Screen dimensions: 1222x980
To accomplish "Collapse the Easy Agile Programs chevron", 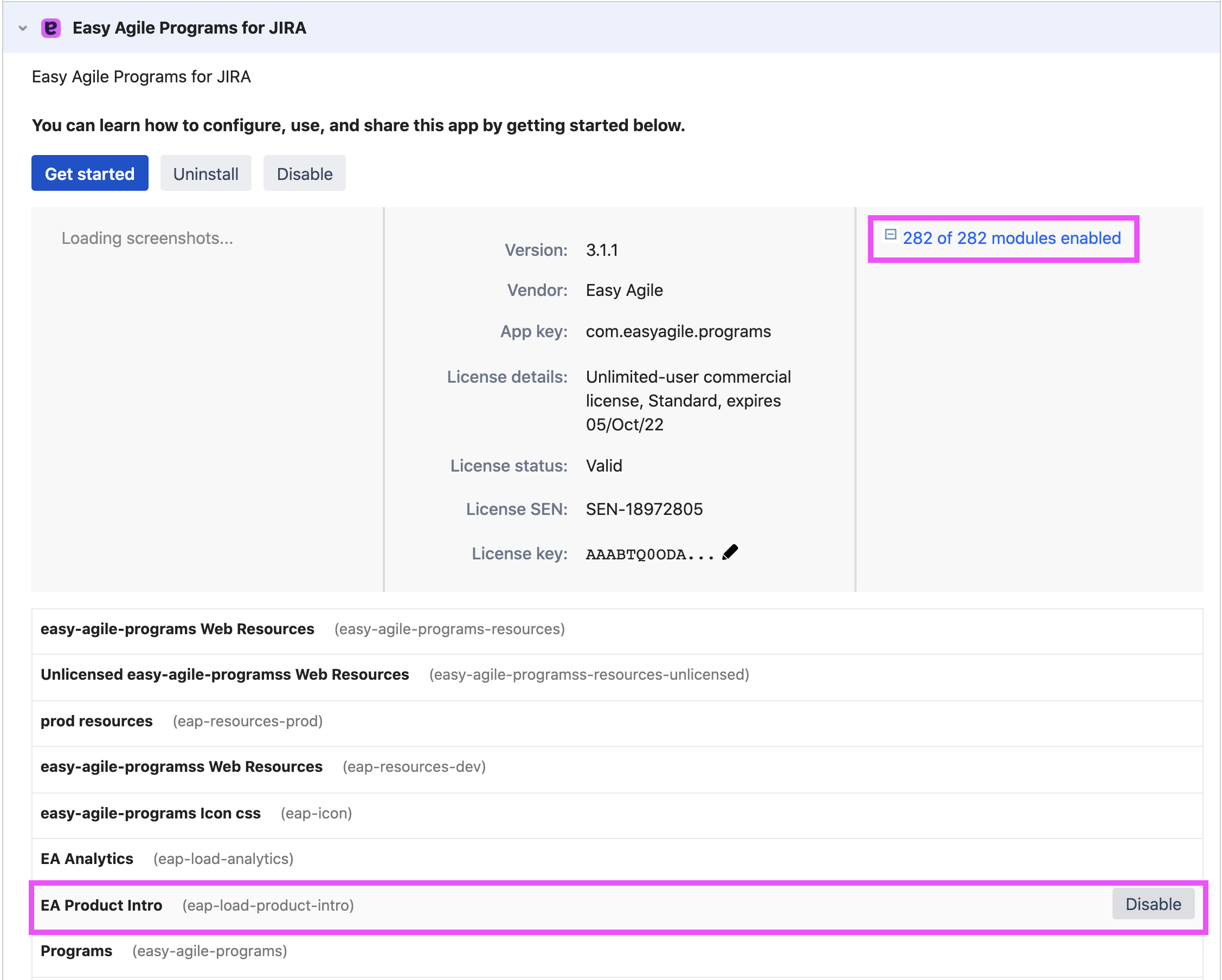I will point(23,28).
